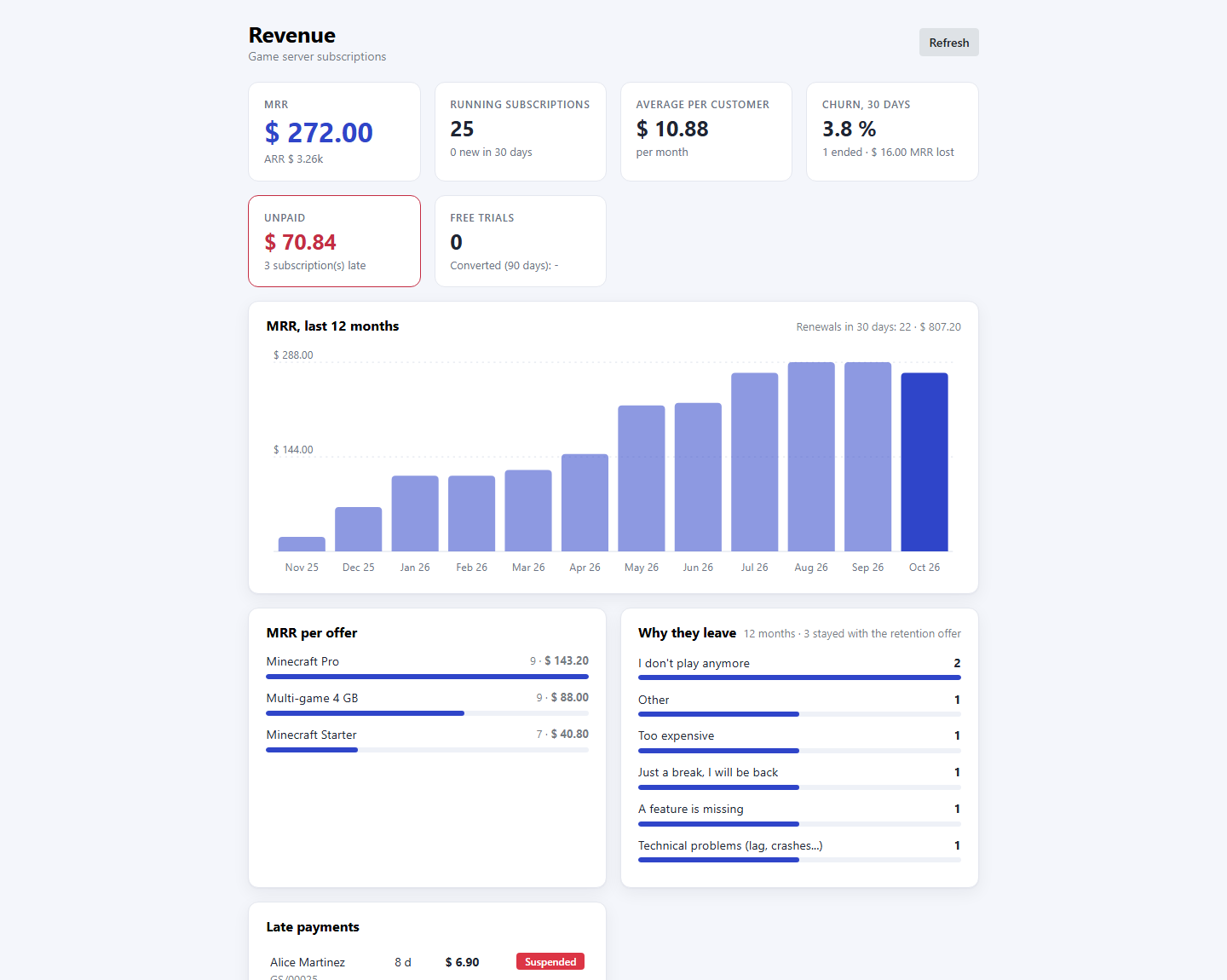Click the '$ 288.00' axis label
The width and height of the screenshot is (1227, 980).
293,355
